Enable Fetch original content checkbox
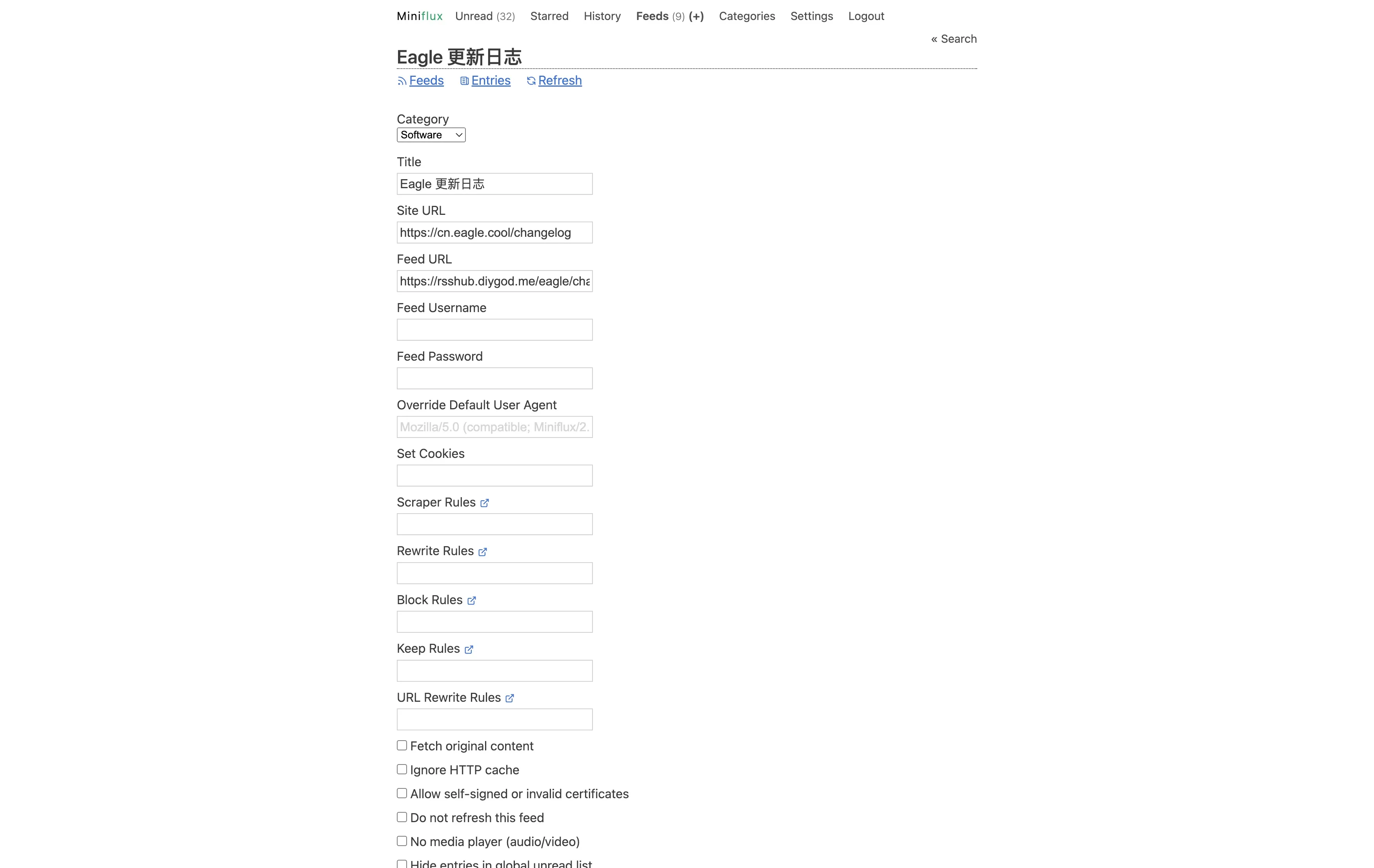 coord(402,745)
